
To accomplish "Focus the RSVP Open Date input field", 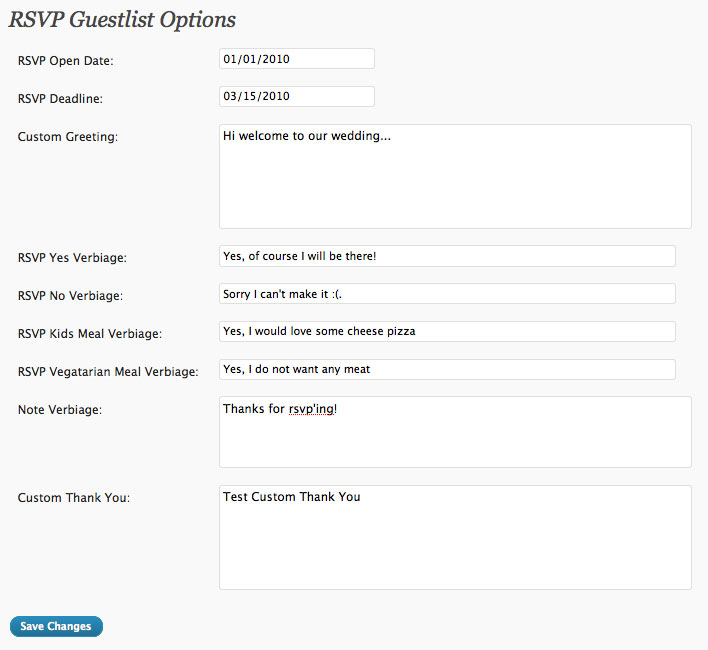I will tap(296, 59).
